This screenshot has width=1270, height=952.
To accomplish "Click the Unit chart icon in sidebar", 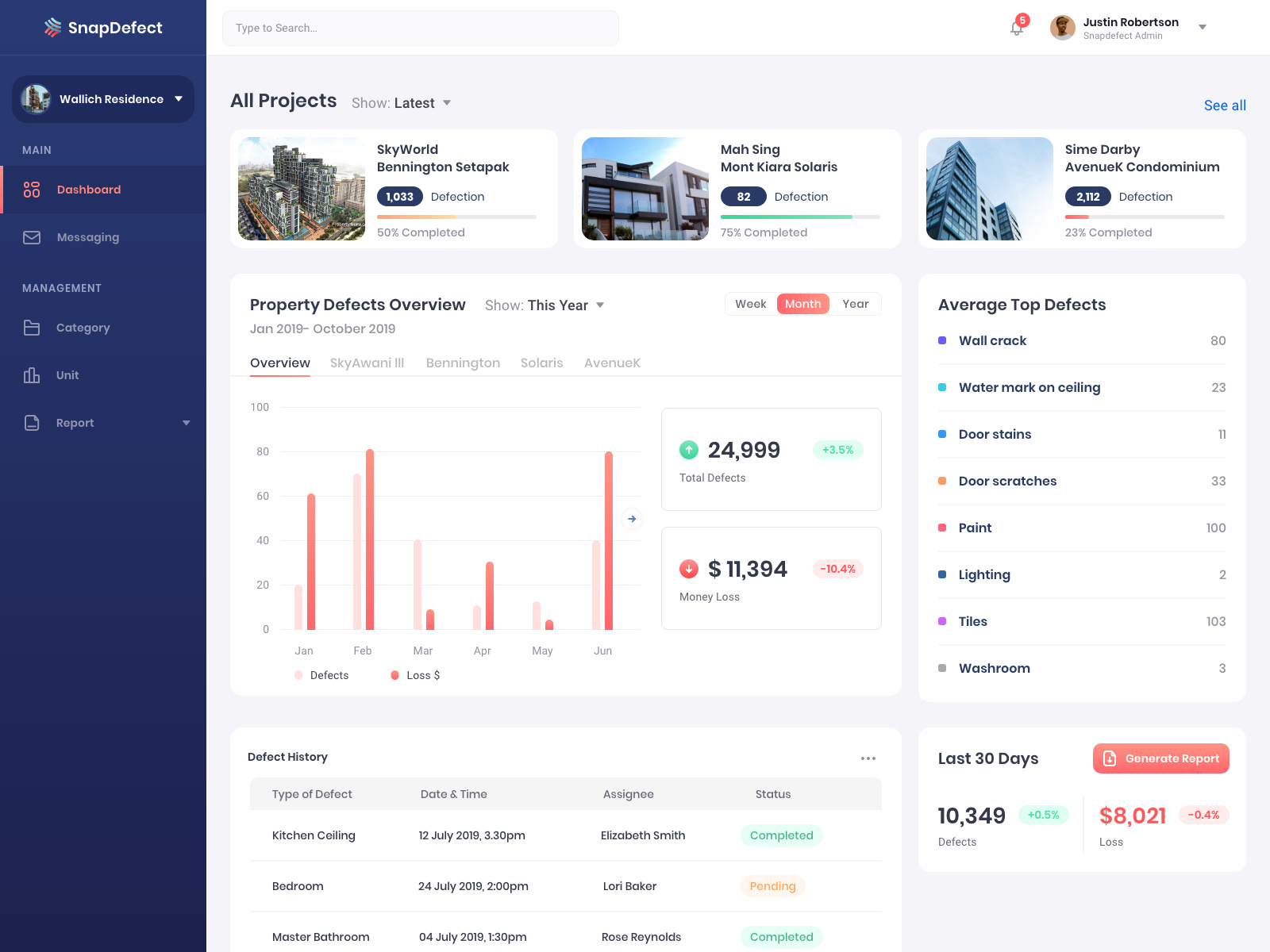I will click(32, 375).
